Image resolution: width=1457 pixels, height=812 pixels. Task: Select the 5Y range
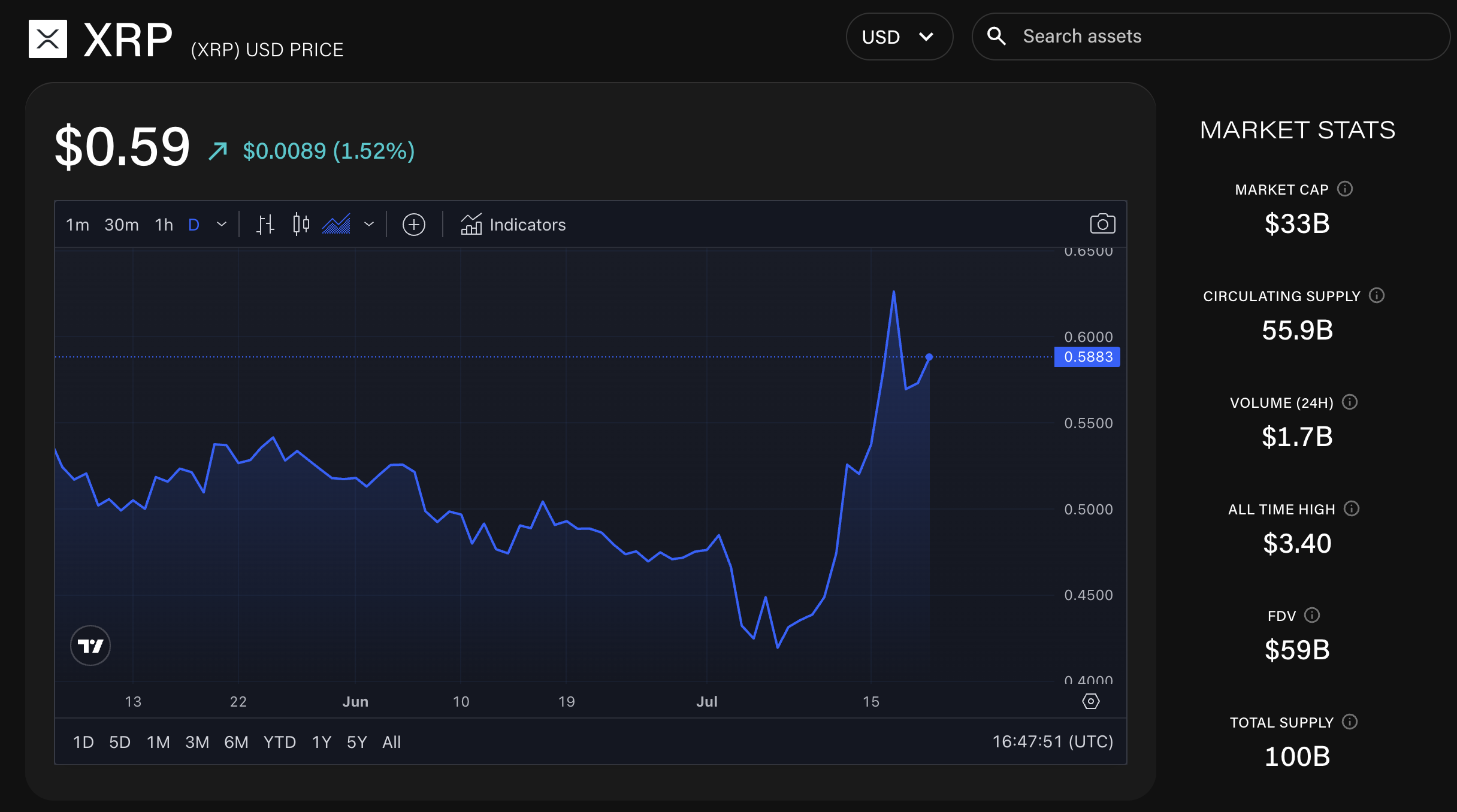356,743
